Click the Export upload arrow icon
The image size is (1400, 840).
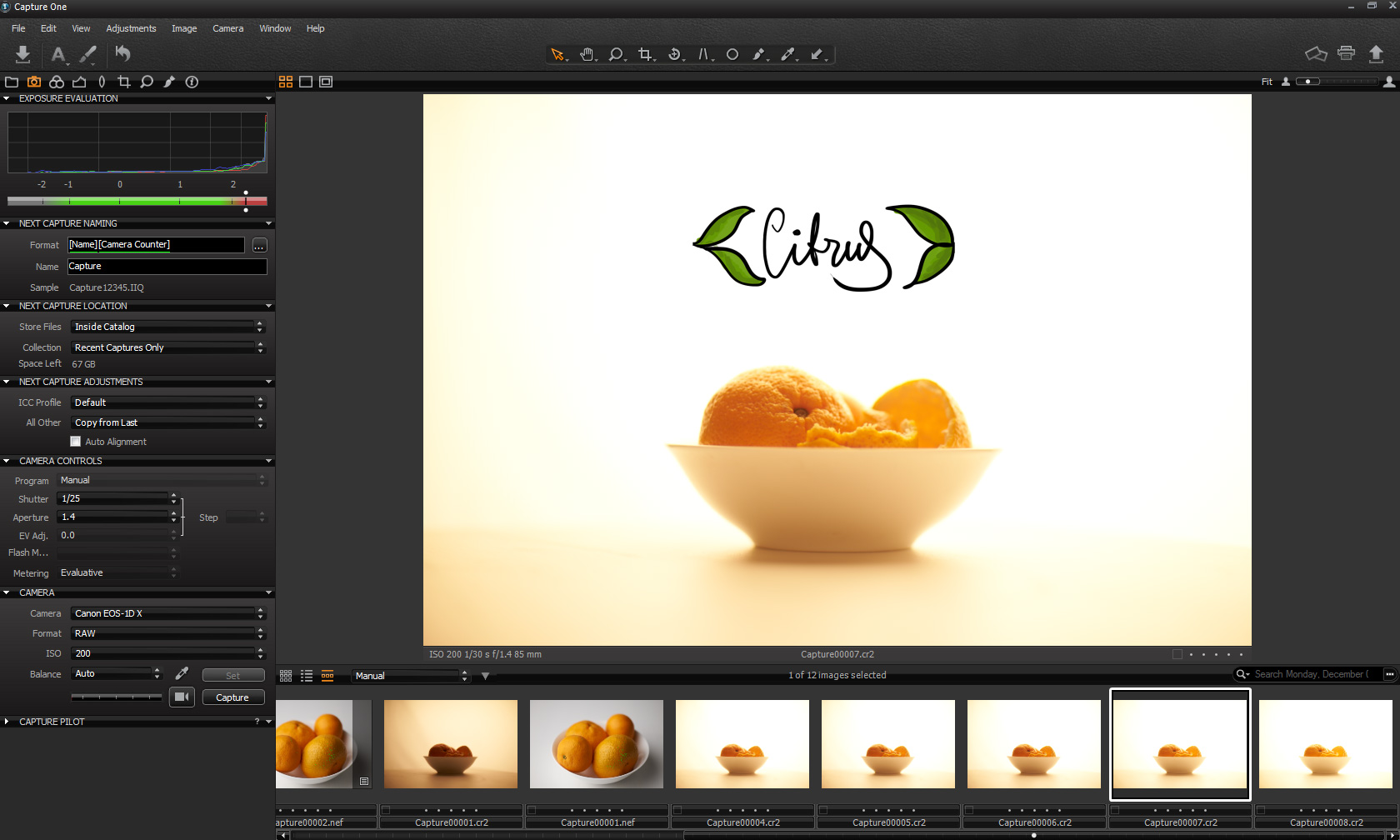(x=1376, y=54)
